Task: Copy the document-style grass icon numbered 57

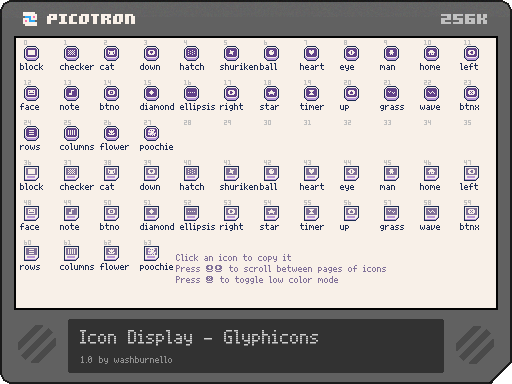Action: [x=391, y=213]
